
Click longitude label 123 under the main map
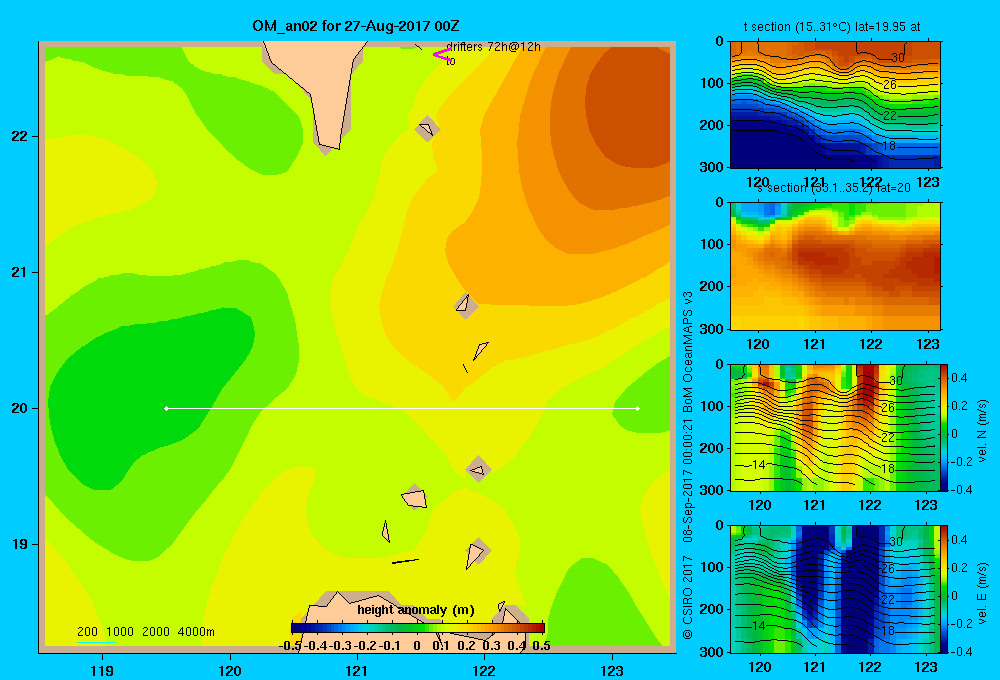click(612, 670)
